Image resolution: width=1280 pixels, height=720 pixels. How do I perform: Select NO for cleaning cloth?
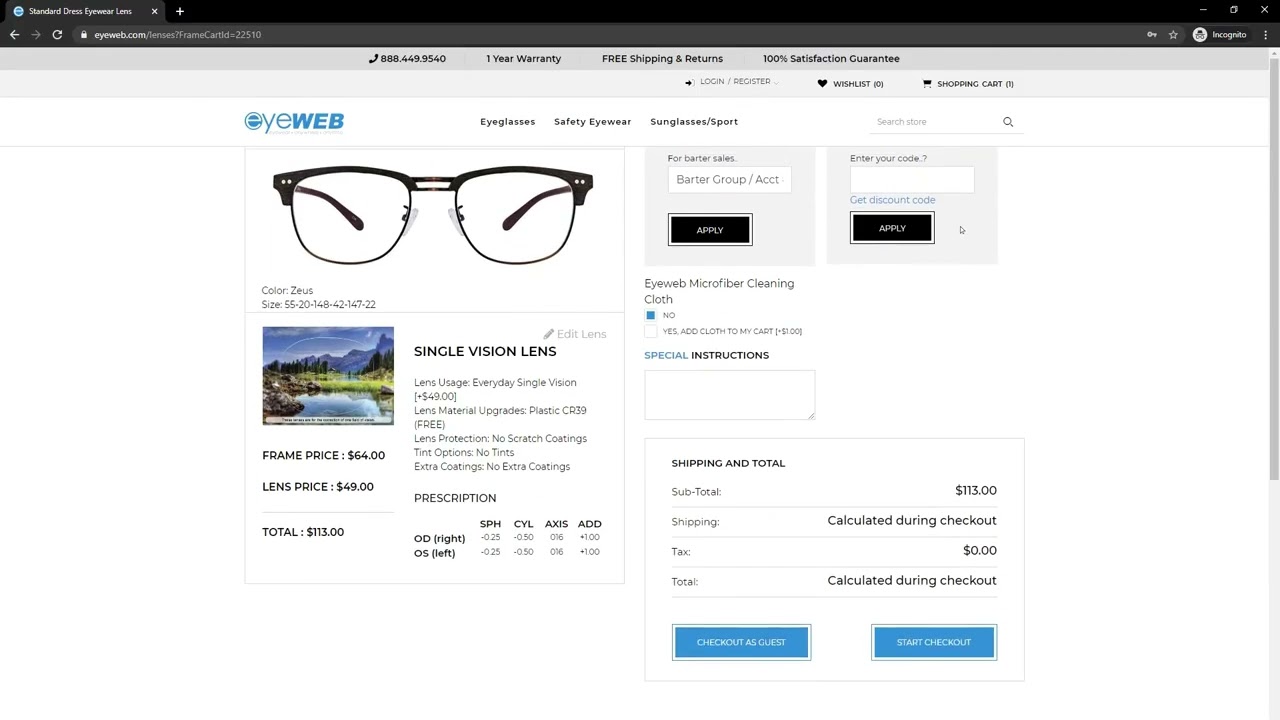650,315
